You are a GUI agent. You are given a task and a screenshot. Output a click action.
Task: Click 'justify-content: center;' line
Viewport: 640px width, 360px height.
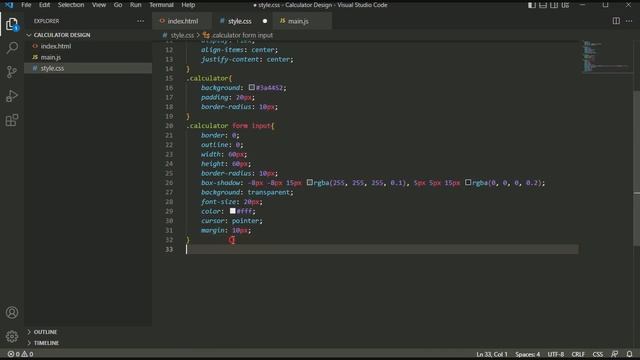[247, 60]
